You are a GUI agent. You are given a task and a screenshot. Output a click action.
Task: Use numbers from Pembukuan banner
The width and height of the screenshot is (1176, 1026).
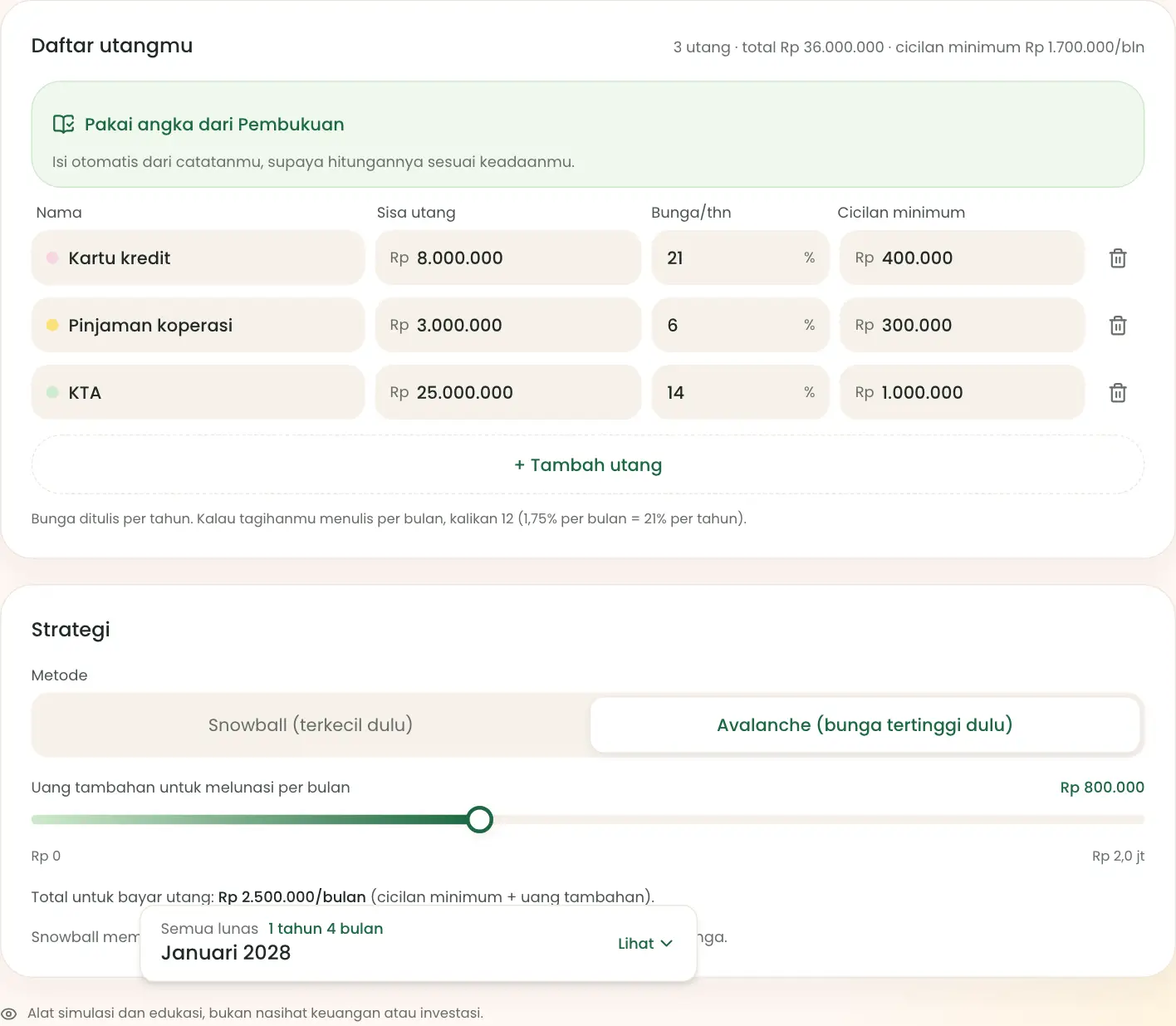(x=588, y=135)
